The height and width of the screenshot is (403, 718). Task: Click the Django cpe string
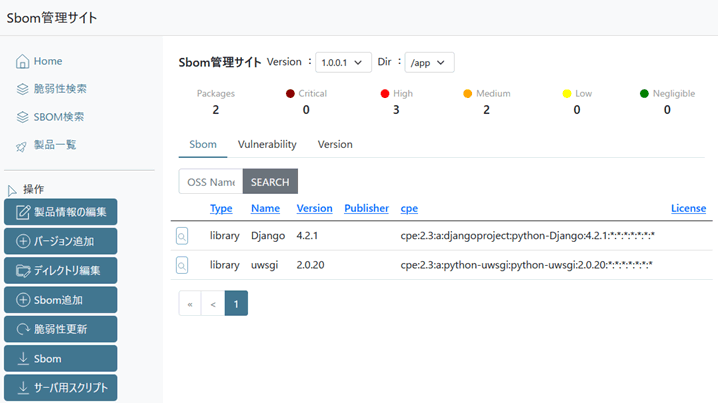[528, 236]
